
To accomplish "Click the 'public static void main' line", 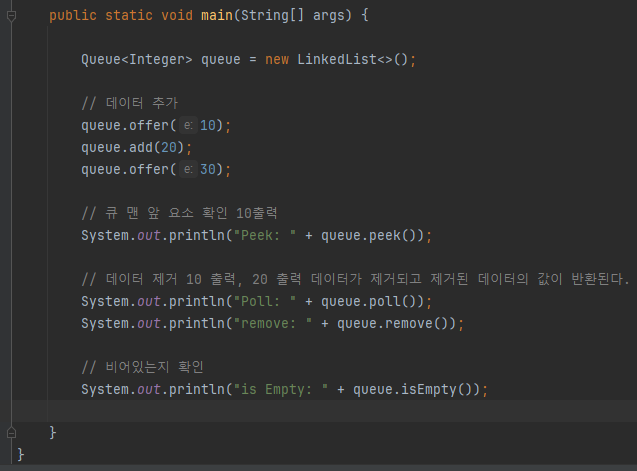I will (x=209, y=16).
